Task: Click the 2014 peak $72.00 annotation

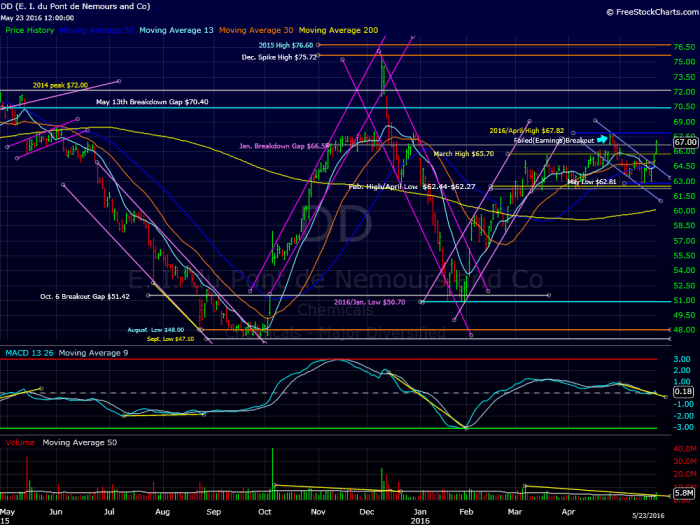Action: pos(60,85)
